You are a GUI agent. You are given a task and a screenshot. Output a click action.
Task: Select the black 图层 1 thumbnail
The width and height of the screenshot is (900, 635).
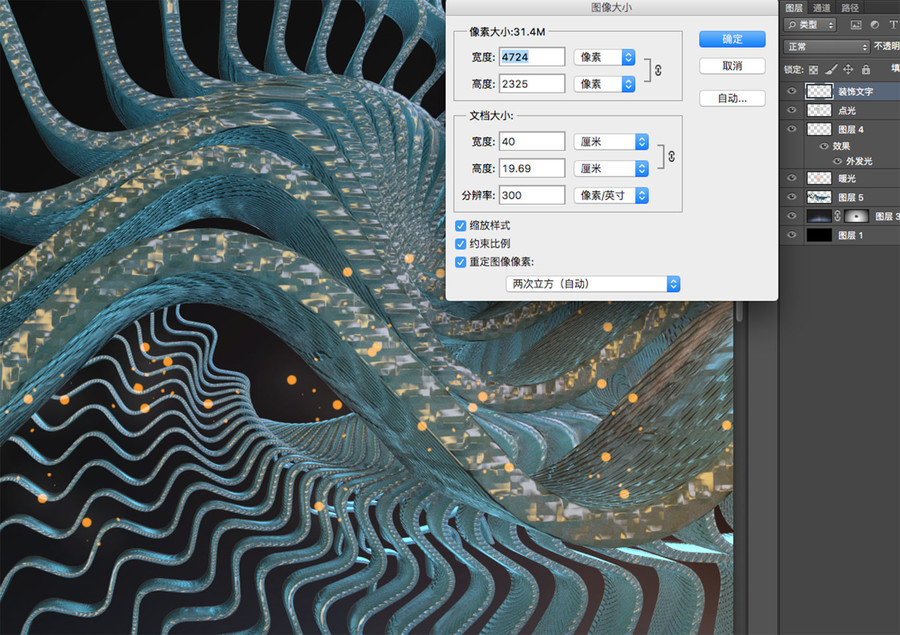[x=819, y=235]
